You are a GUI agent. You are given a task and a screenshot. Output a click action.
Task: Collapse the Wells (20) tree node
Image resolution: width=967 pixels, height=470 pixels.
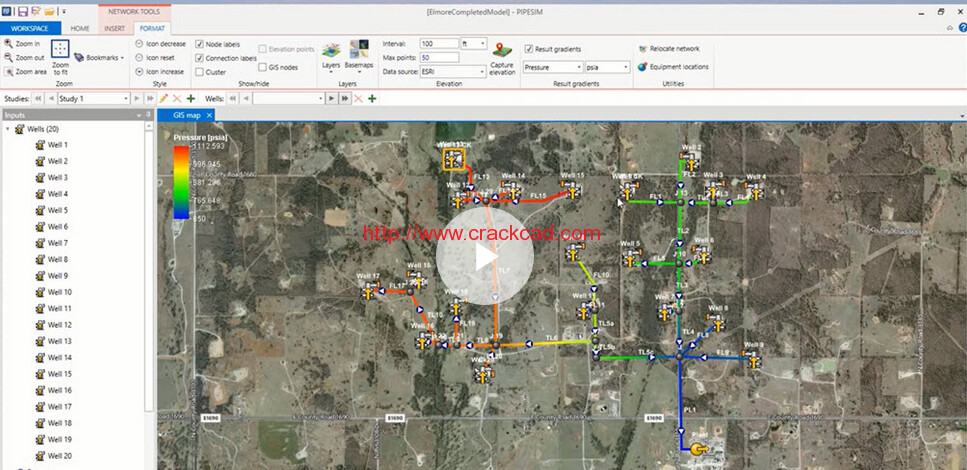click(7, 130)
